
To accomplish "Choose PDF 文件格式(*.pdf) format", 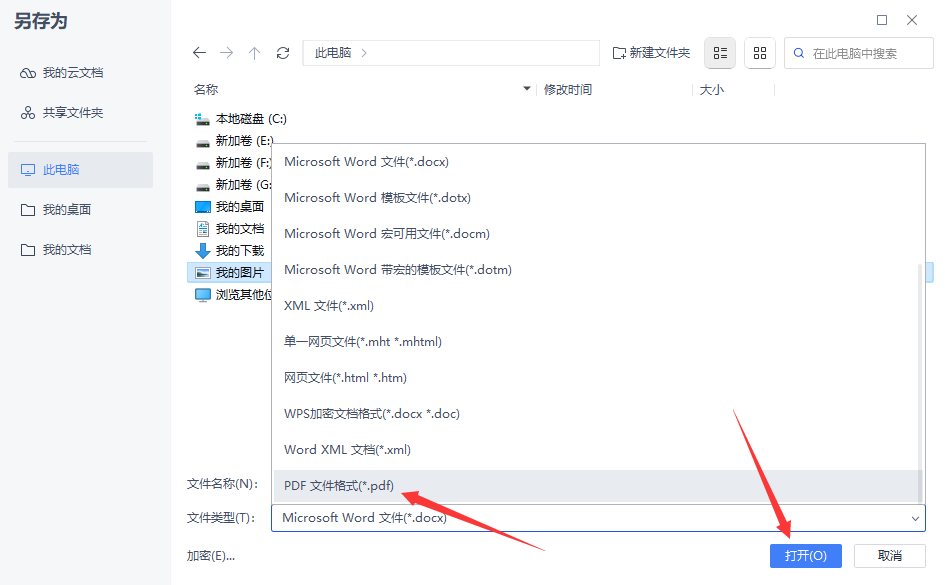I will point(597,486).
